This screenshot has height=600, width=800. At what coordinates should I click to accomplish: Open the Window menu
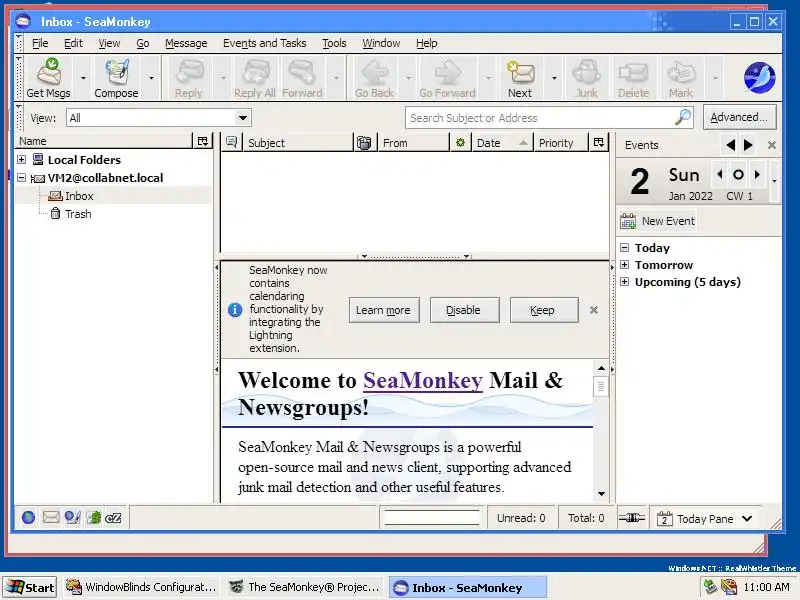coord(381,43)
